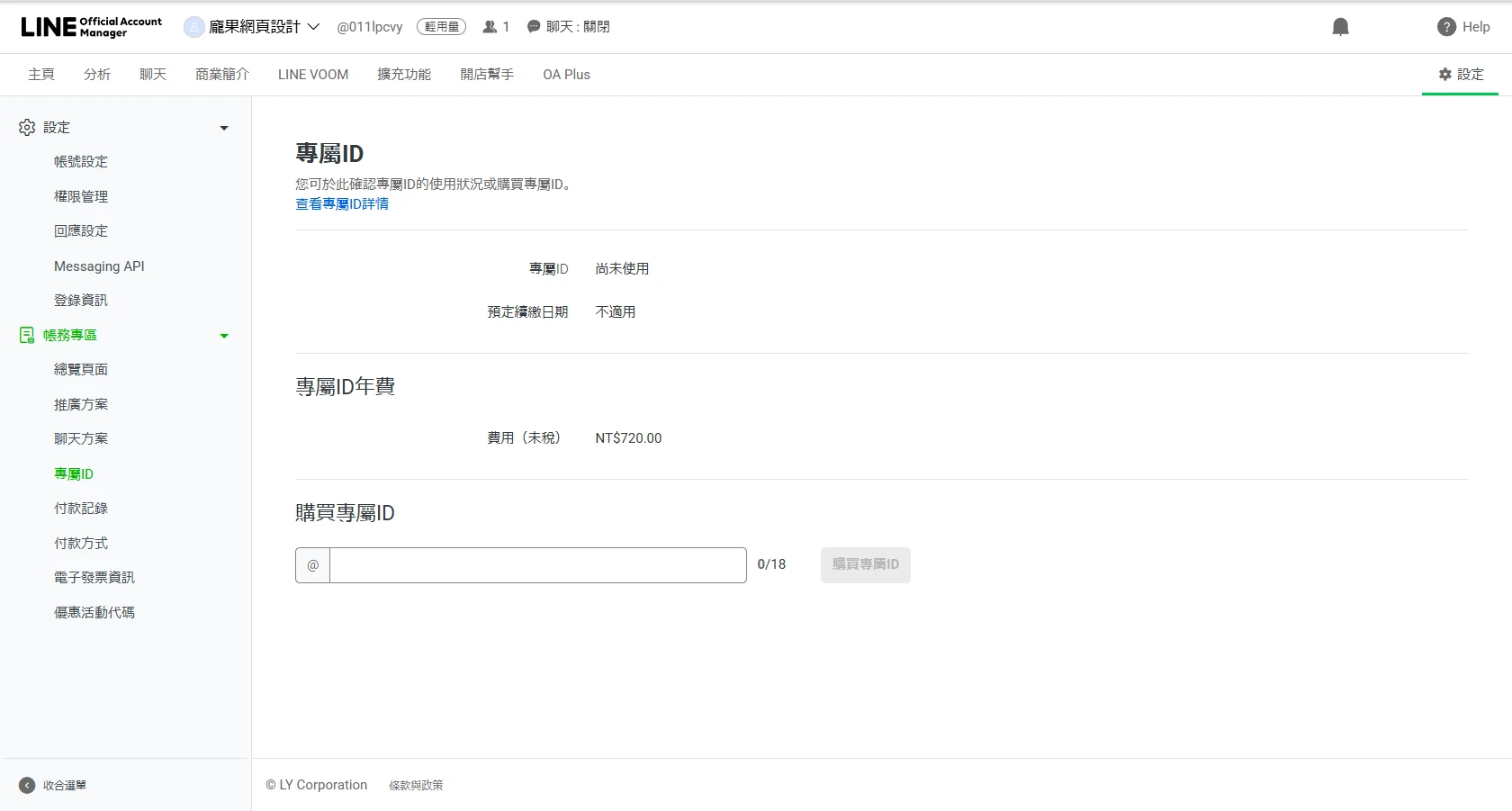Open the 商業簡介 tab

coord(222,75)
